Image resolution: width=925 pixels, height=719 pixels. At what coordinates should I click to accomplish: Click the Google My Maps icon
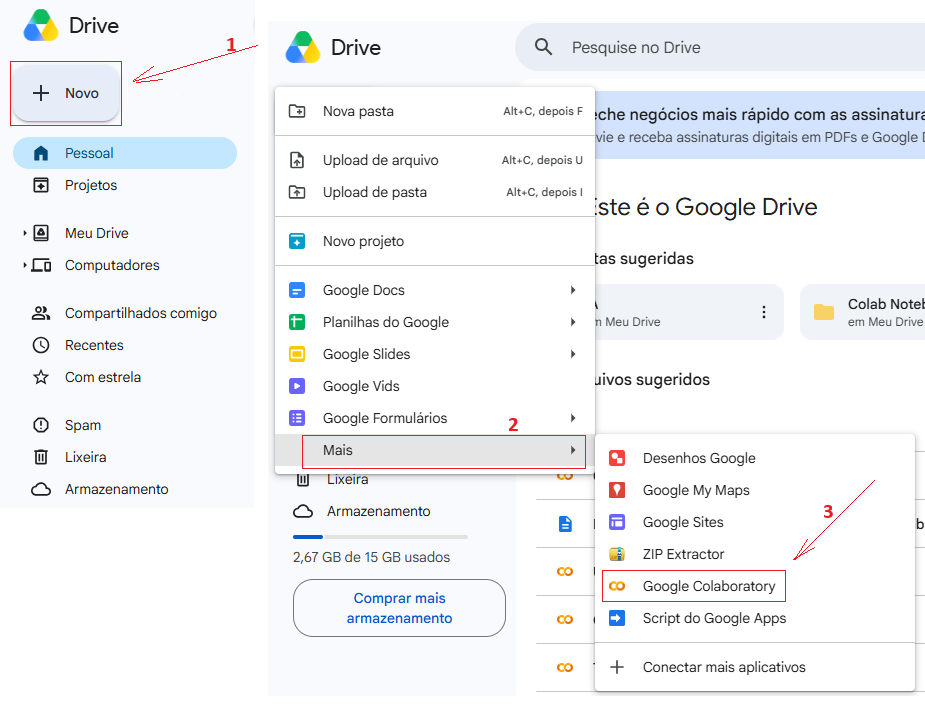click(x=617, y=490)
